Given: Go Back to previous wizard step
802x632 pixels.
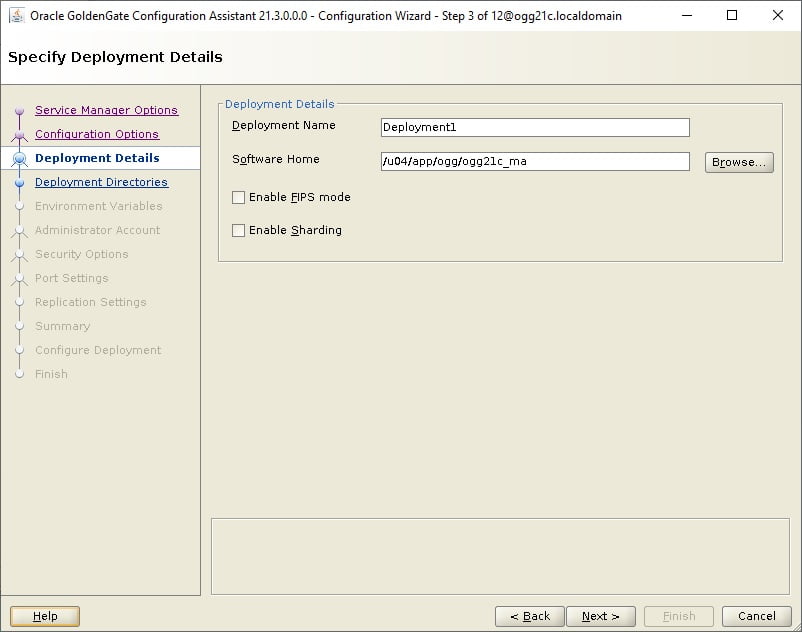Looking at the screenshot, I should (530, 616).
